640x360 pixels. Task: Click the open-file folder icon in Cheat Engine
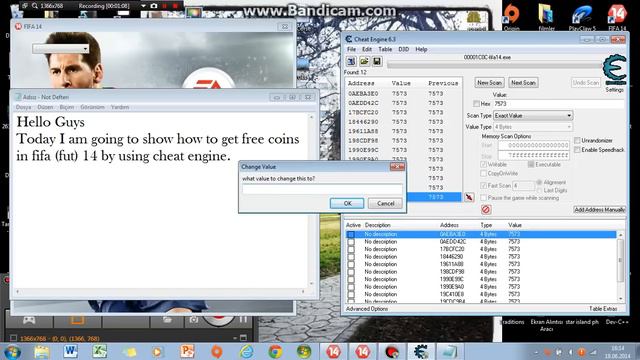pos(364,61)
